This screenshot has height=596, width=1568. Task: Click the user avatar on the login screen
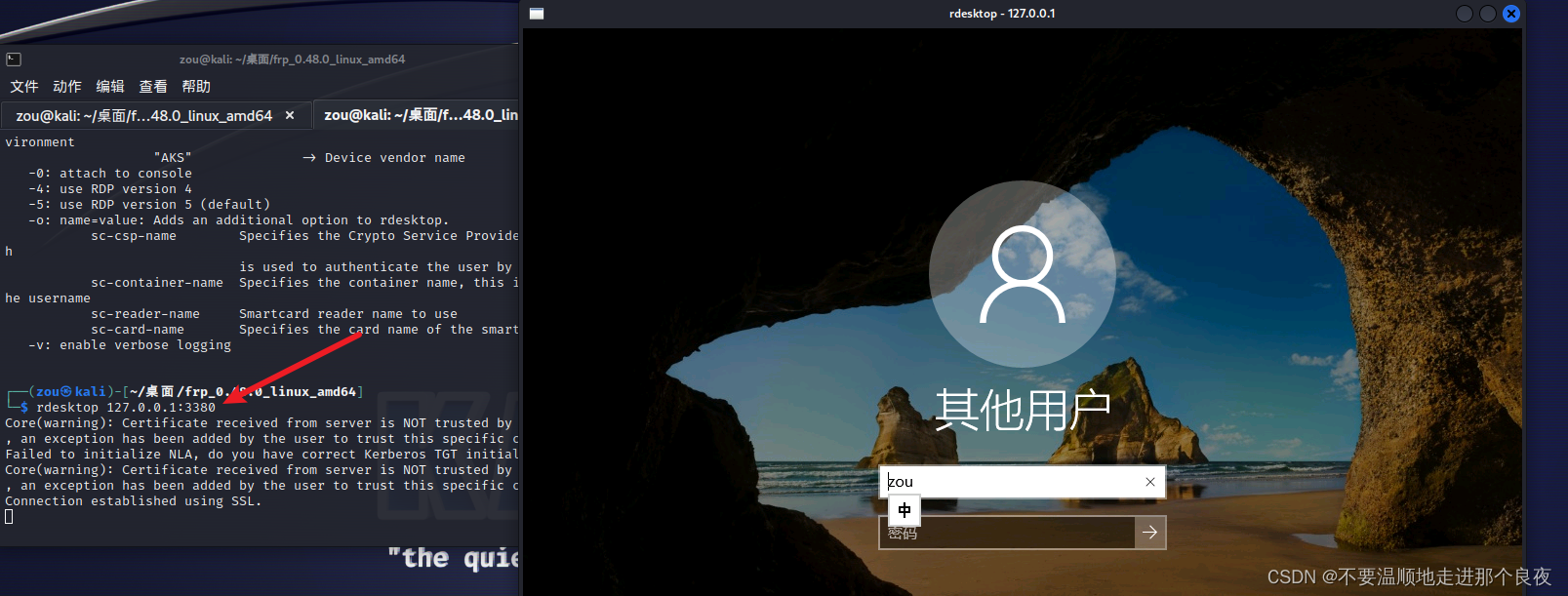1023,274
